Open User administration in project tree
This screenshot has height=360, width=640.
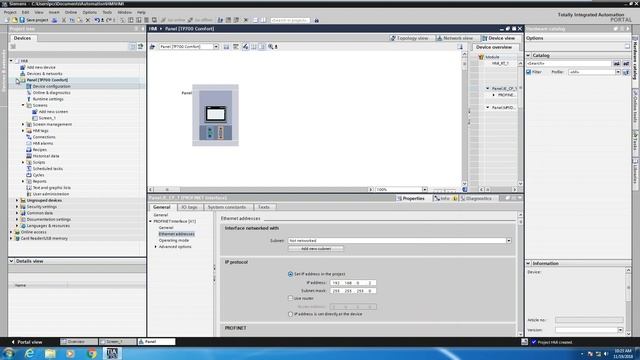pos(51,194)
